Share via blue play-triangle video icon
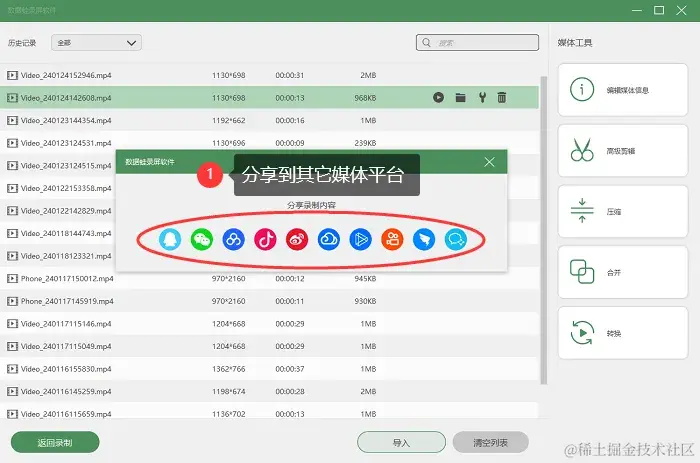The width and height of the screenshot is (700, 463). pos(360,239)
